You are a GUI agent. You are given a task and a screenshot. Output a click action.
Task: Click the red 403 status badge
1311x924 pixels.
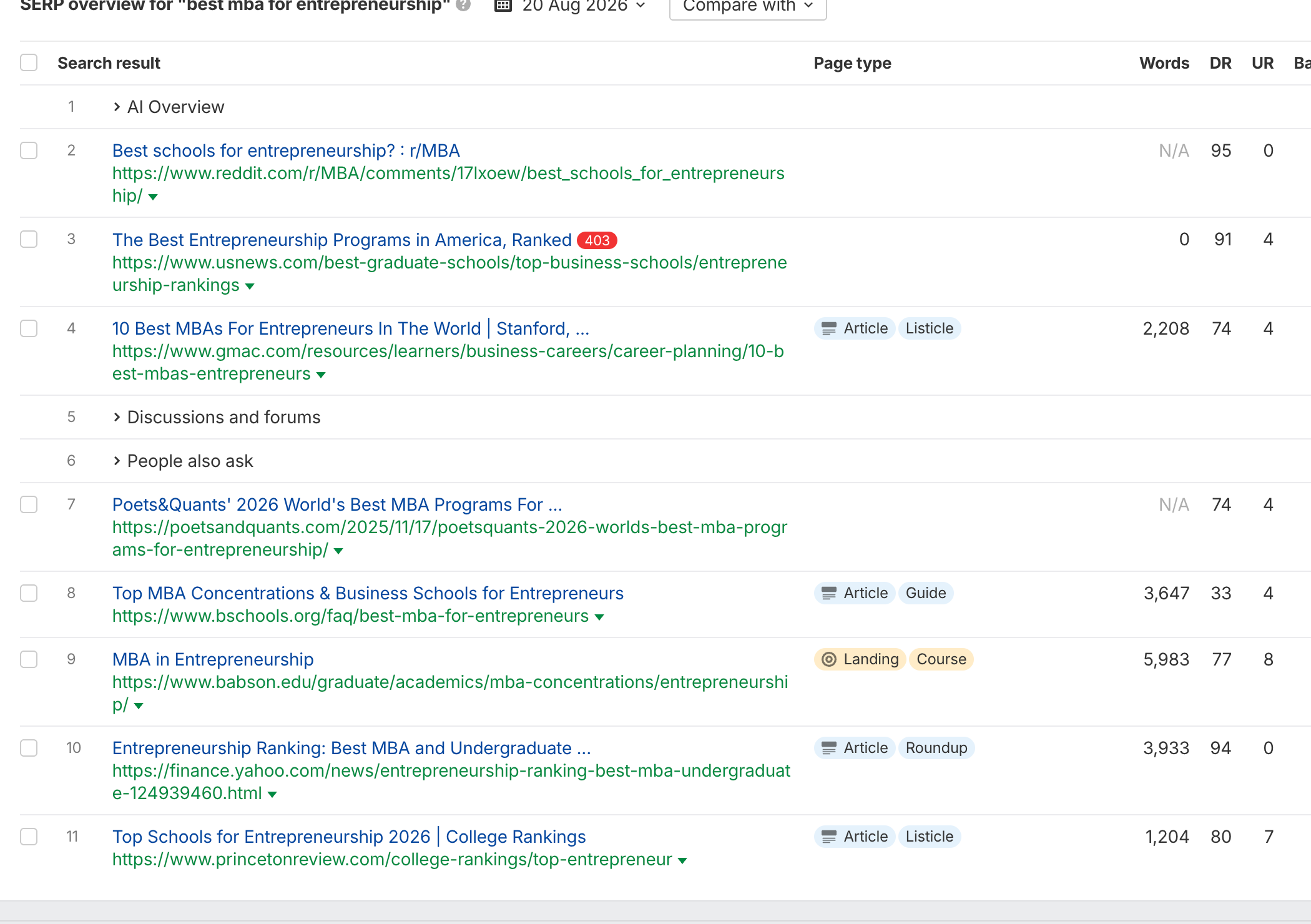tap(597, 240)
